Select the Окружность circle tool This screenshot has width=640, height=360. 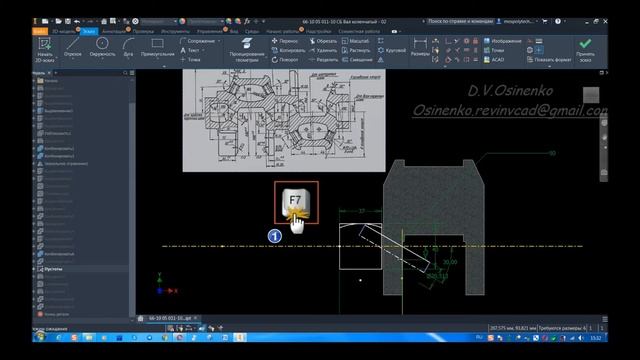(102, 47)
